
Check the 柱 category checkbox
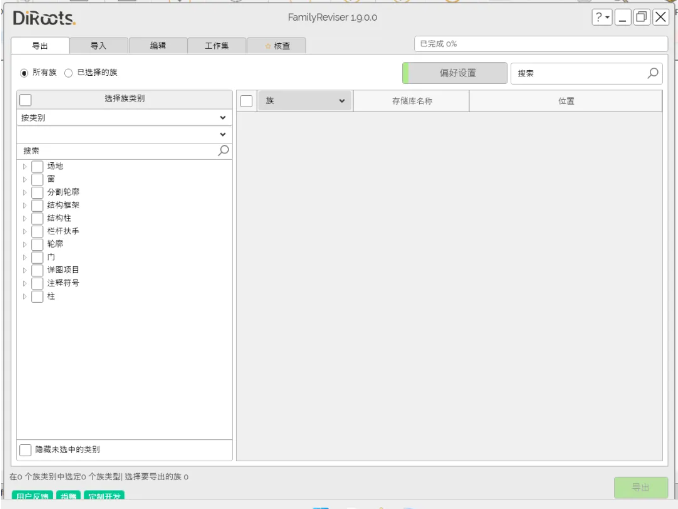click(x=37, y=297)
